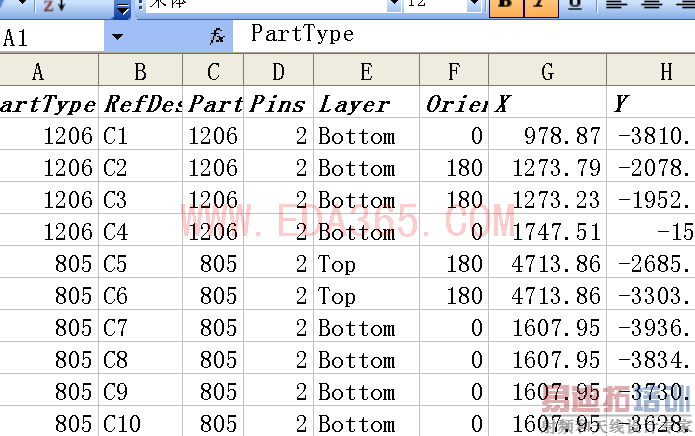Click orientation 180 in C2 row
The height and width of the screenshot is (436, 695).
pyautogui.click(x=454, y=166)
